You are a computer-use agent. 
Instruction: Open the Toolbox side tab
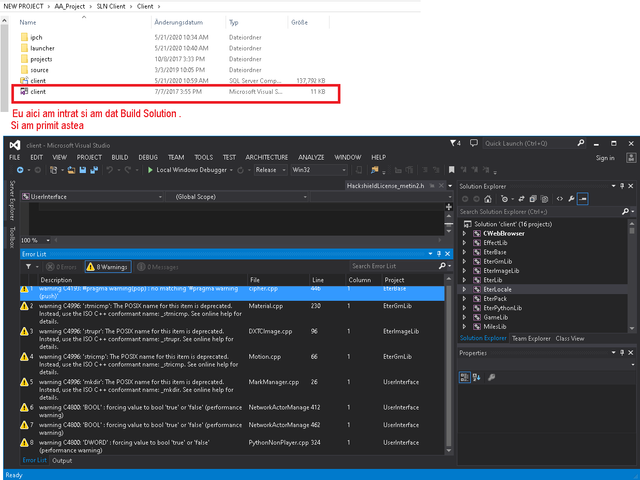12,237
